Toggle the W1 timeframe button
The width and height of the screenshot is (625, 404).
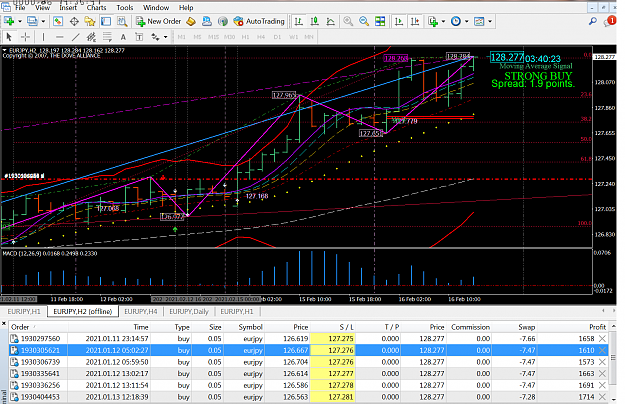coord(294,37)
